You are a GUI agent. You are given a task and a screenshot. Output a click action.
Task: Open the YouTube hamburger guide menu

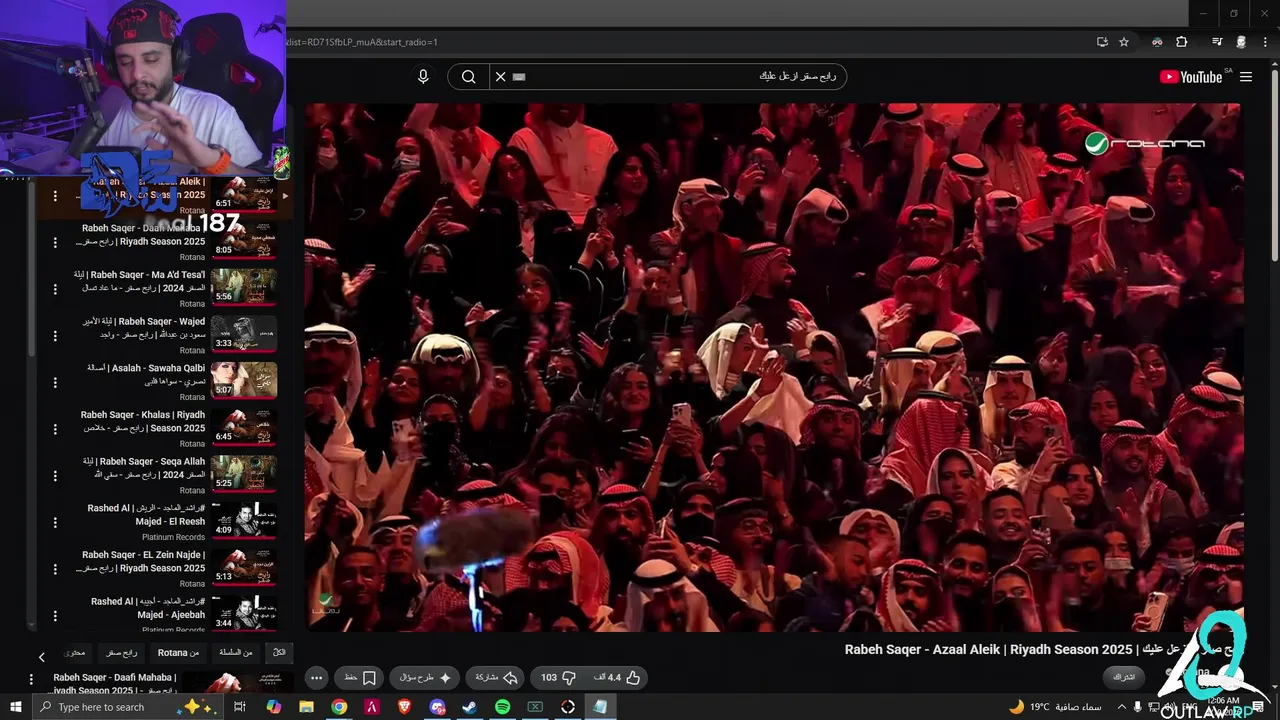1246,77
